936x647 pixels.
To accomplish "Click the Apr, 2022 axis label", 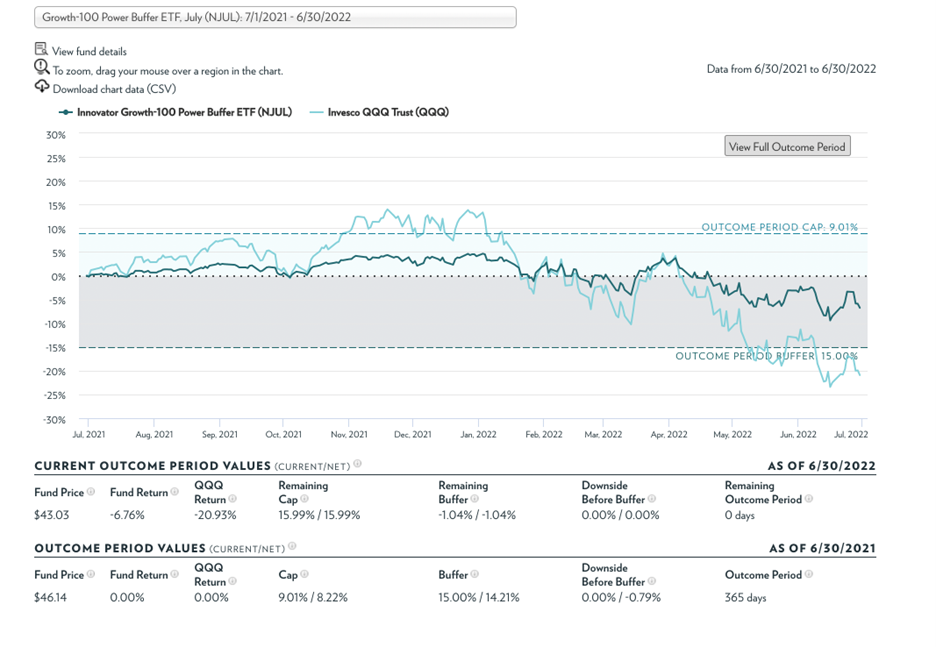I will click(x=669, y=435).
